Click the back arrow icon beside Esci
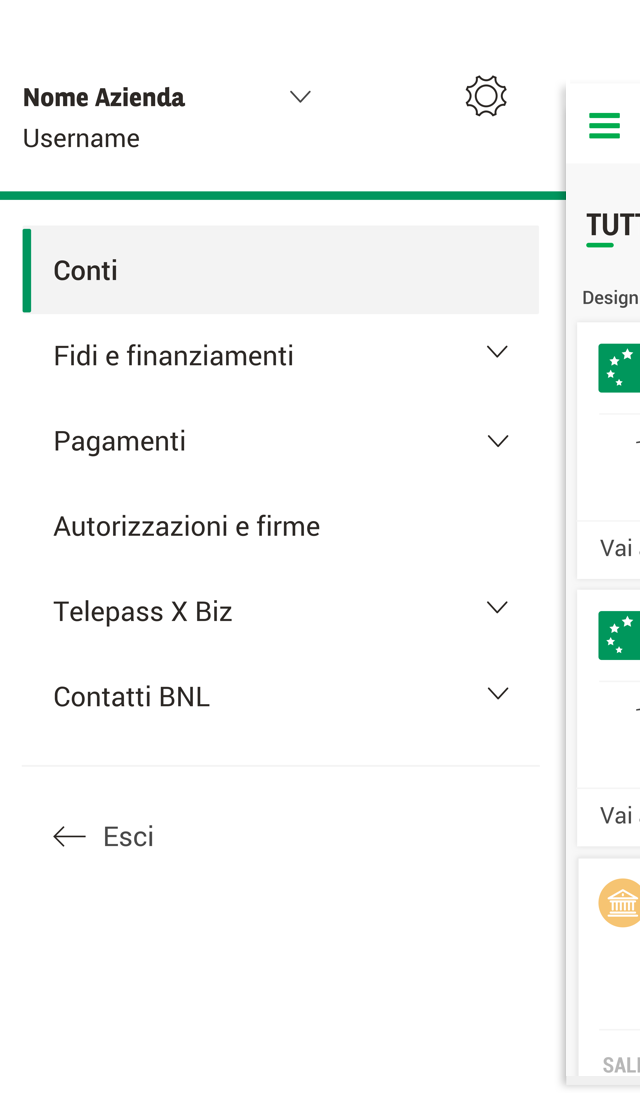 69,837
